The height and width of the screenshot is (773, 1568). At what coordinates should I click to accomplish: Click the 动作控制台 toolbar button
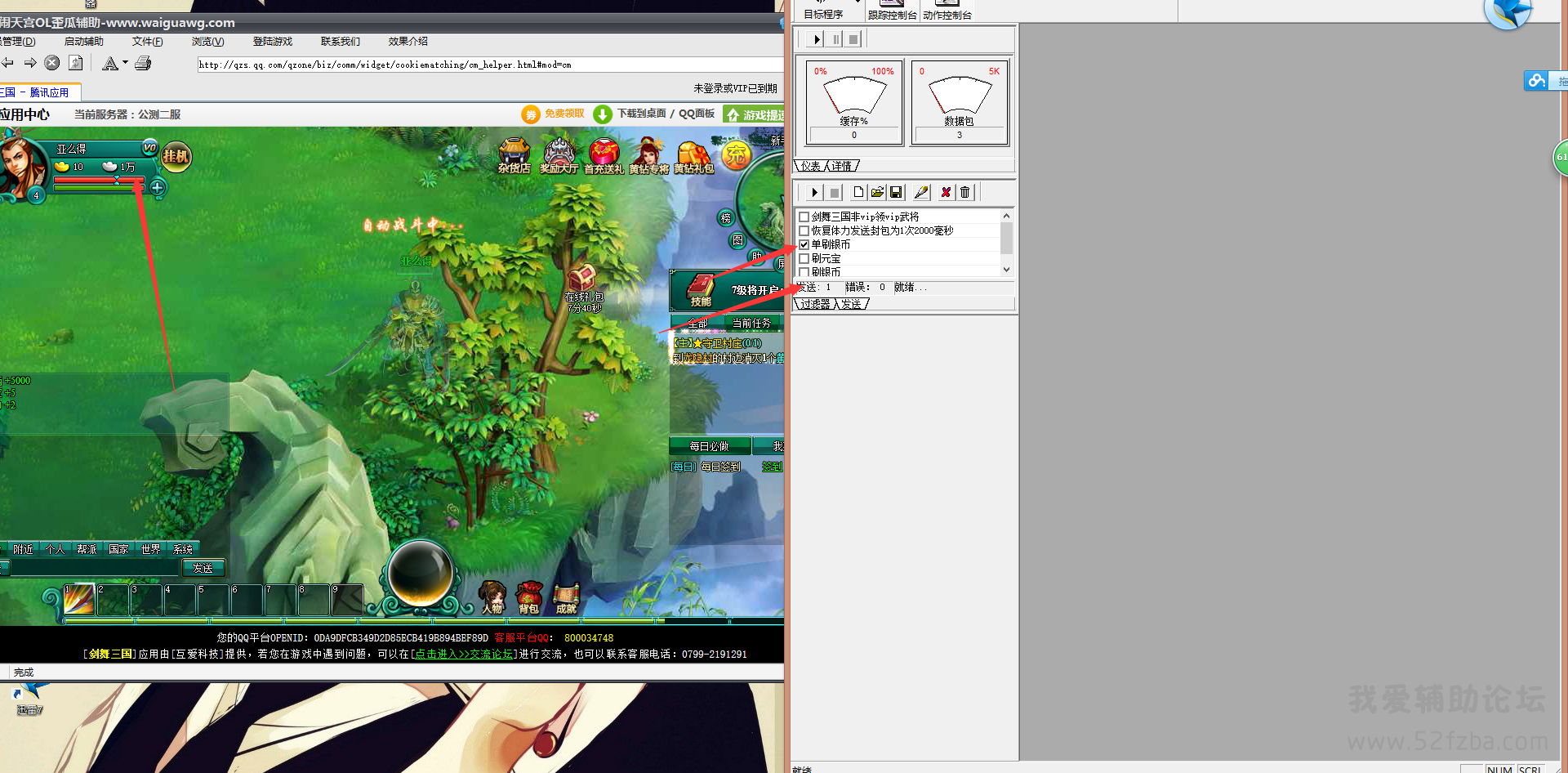click(947, 11)
